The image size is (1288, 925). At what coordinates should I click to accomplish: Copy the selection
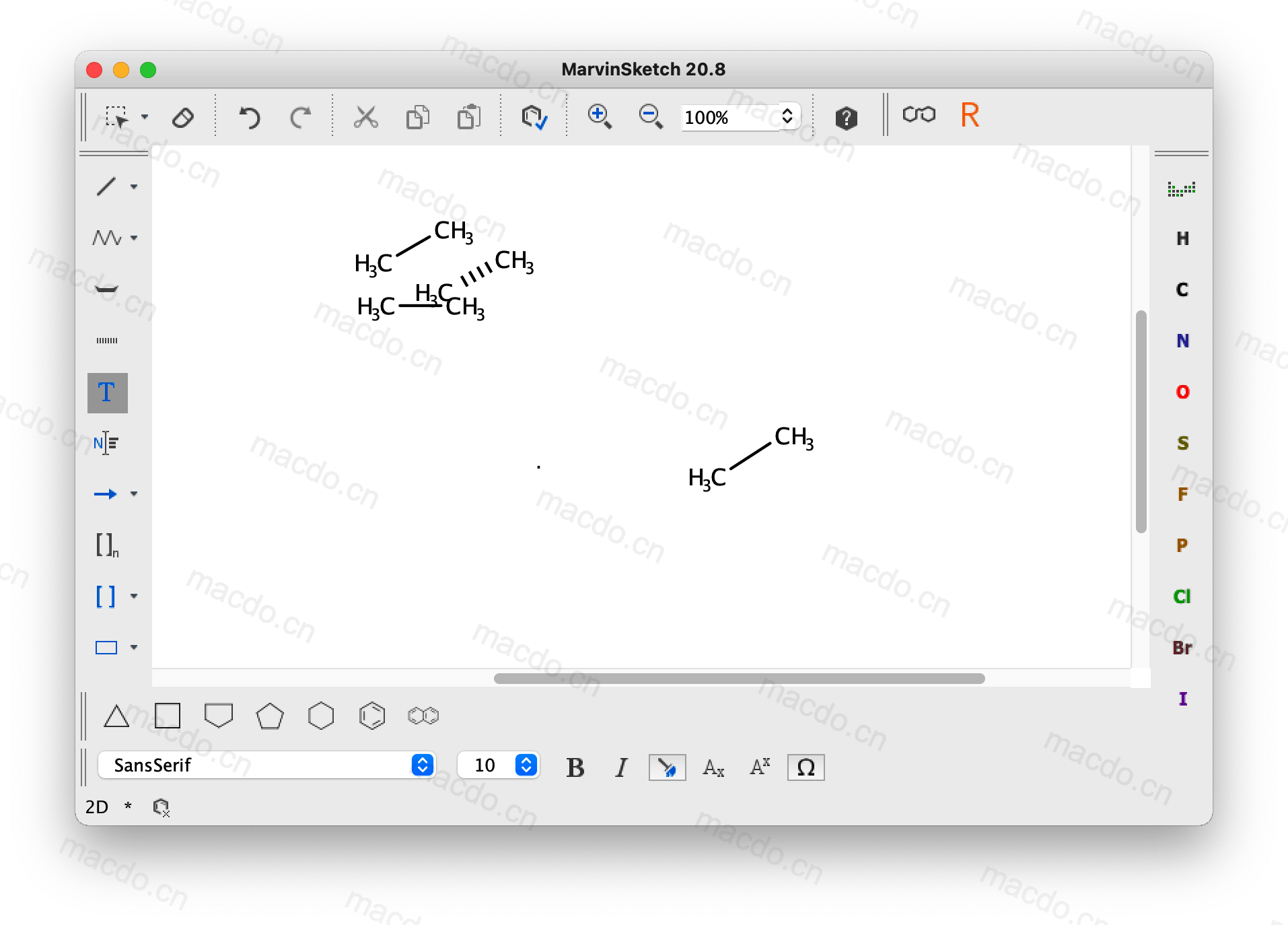(417, 117)
